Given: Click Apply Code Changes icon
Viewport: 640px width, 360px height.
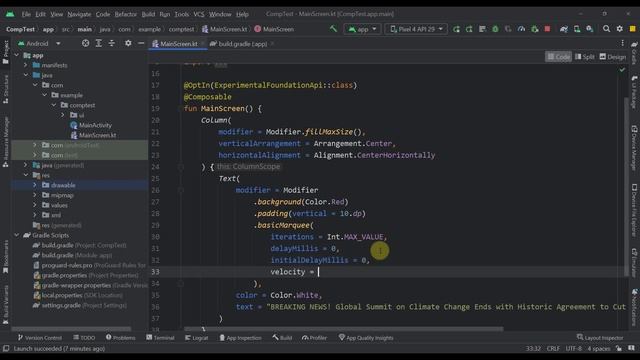Looking at the screenshot, I should click(482, 29).
